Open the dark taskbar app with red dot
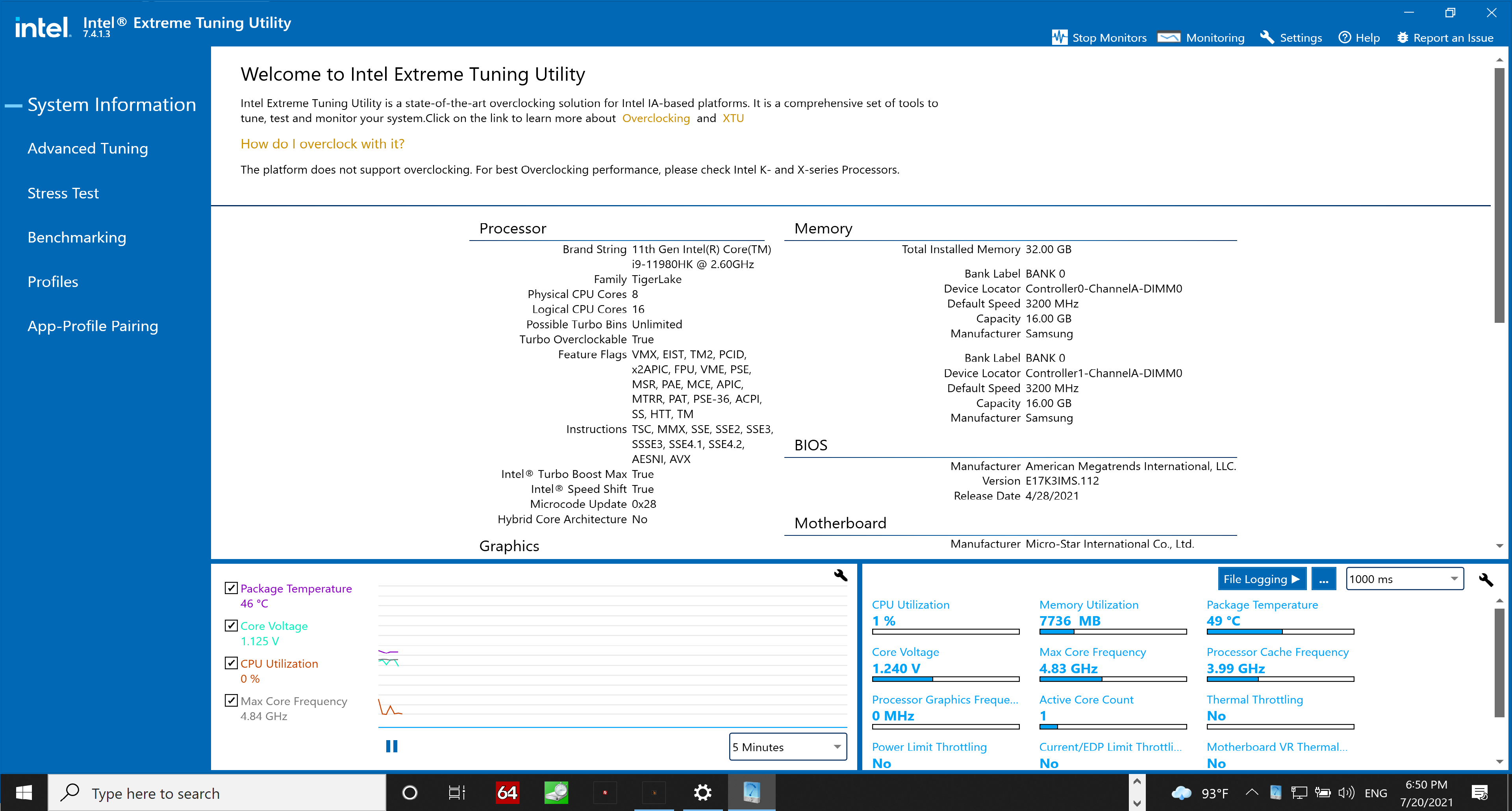Viewport: 1512px width, 811px height. [x=605, y=793]
